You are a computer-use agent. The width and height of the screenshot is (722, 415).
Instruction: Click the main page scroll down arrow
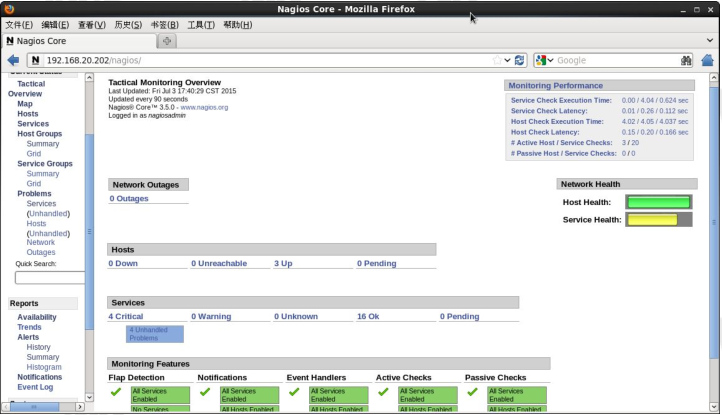[x=714, y=407]
